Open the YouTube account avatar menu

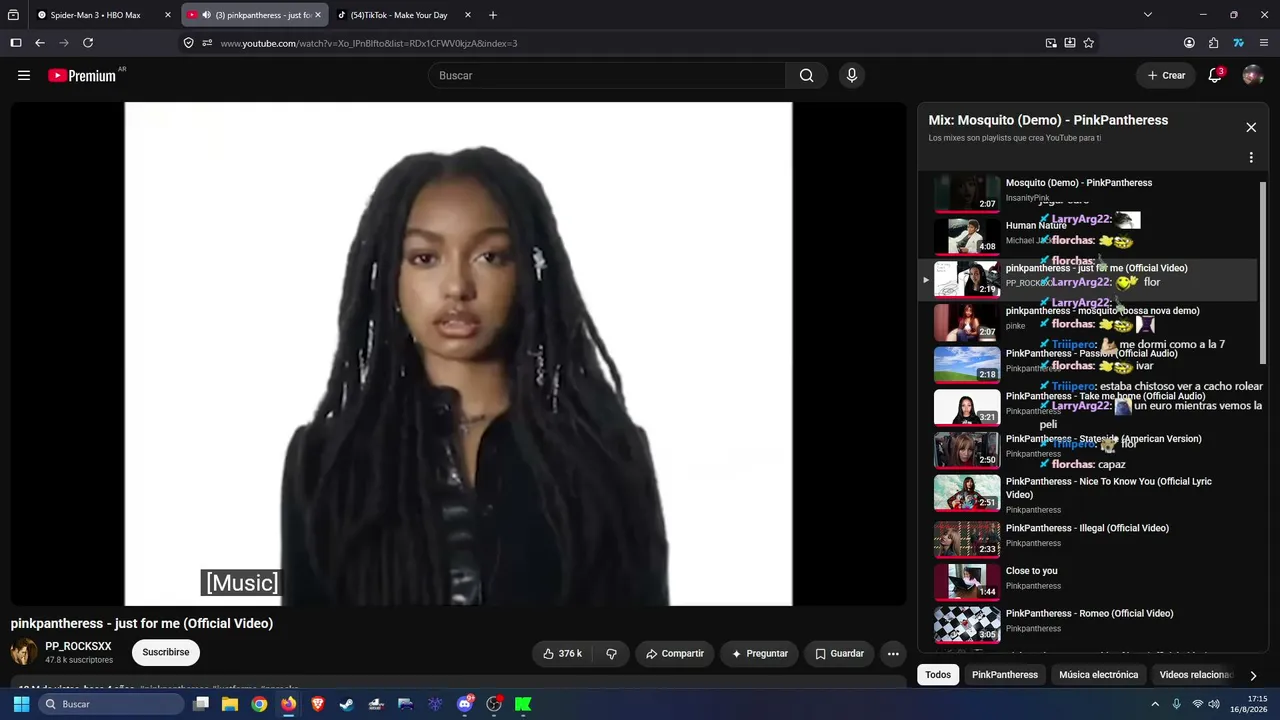coord(1253,75)
